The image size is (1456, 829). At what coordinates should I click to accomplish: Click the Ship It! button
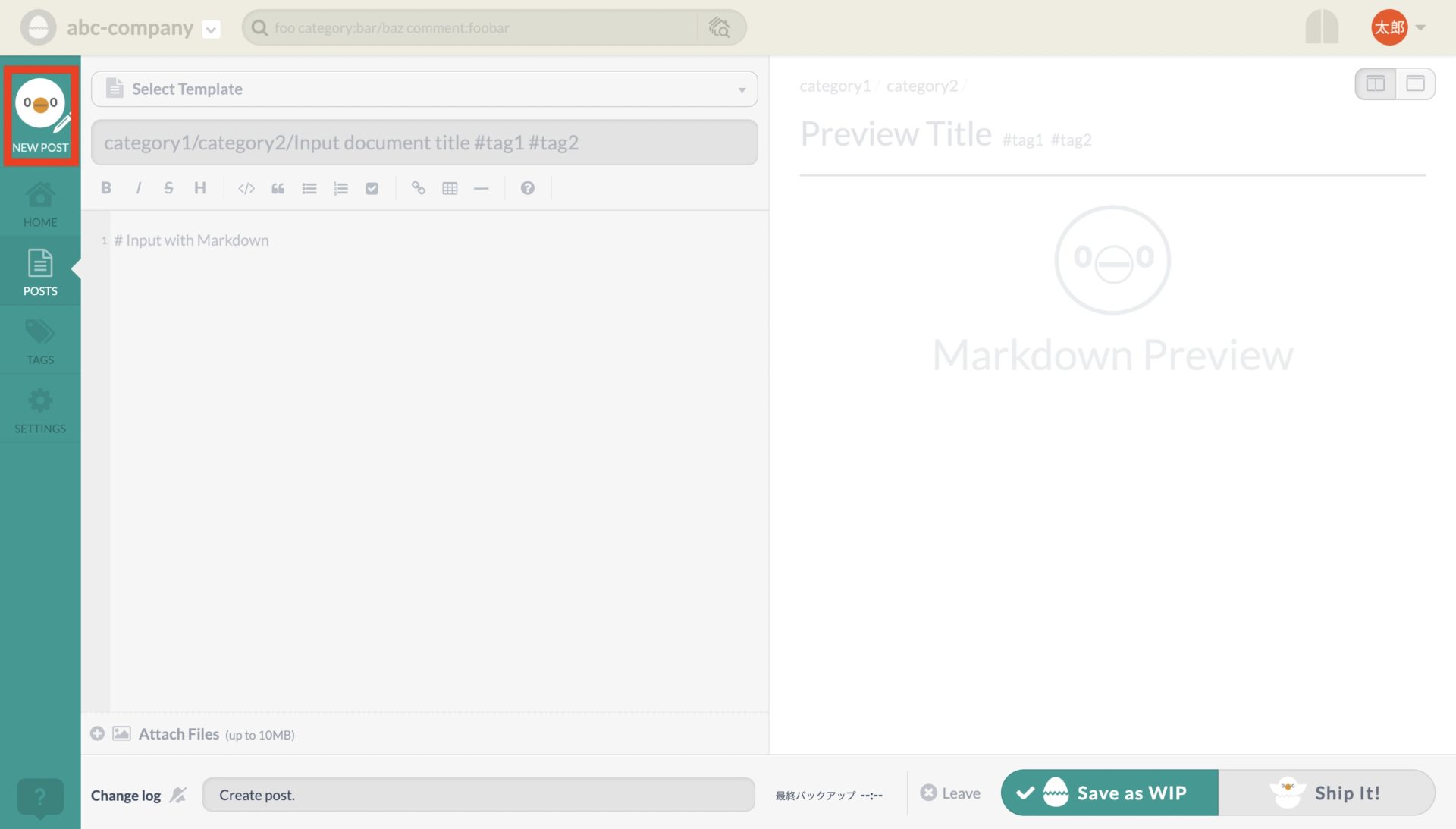click(x=1327, y=793)
